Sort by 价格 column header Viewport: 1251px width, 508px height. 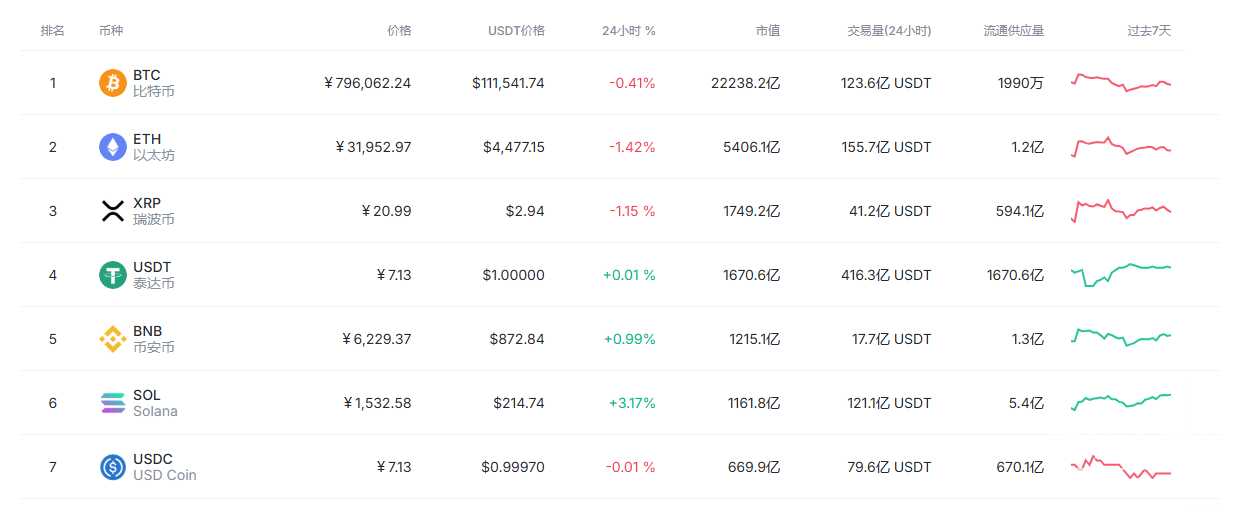pyautogui.click(x=398, y=31)
